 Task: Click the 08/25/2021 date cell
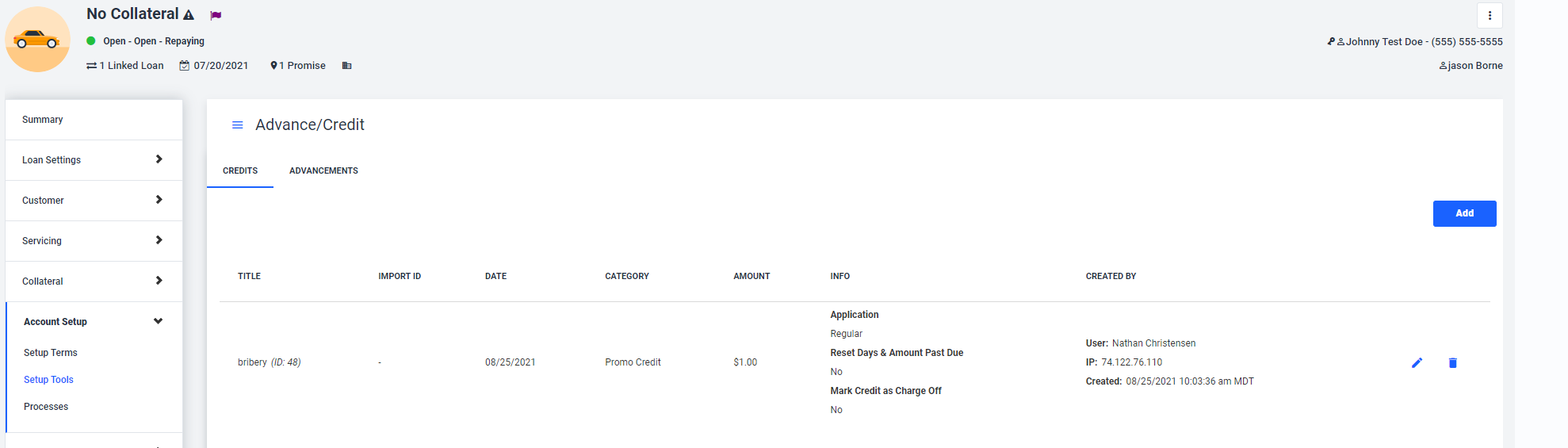[x=510, y=362]
